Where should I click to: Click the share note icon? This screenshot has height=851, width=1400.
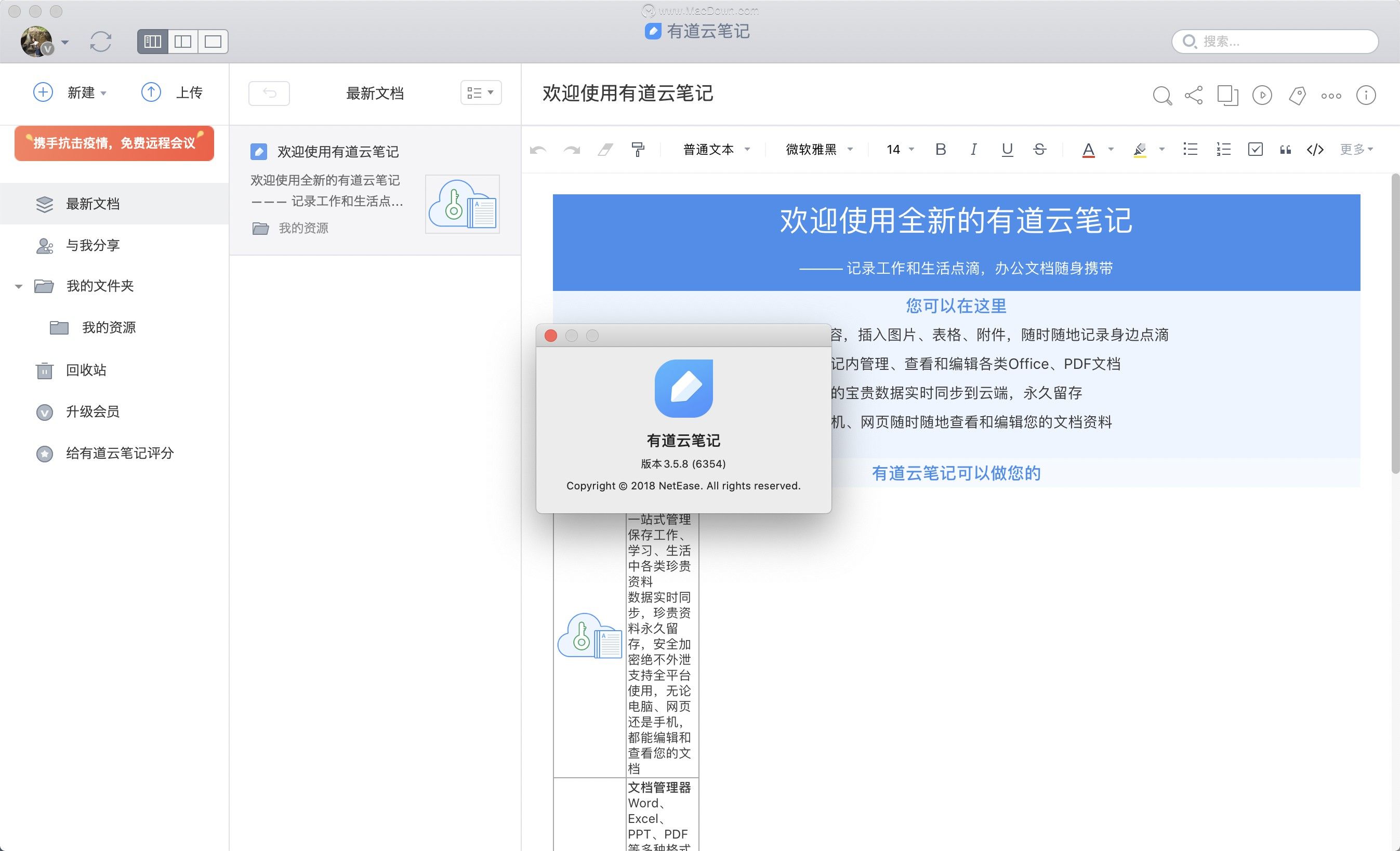(x=1194, y=95)
